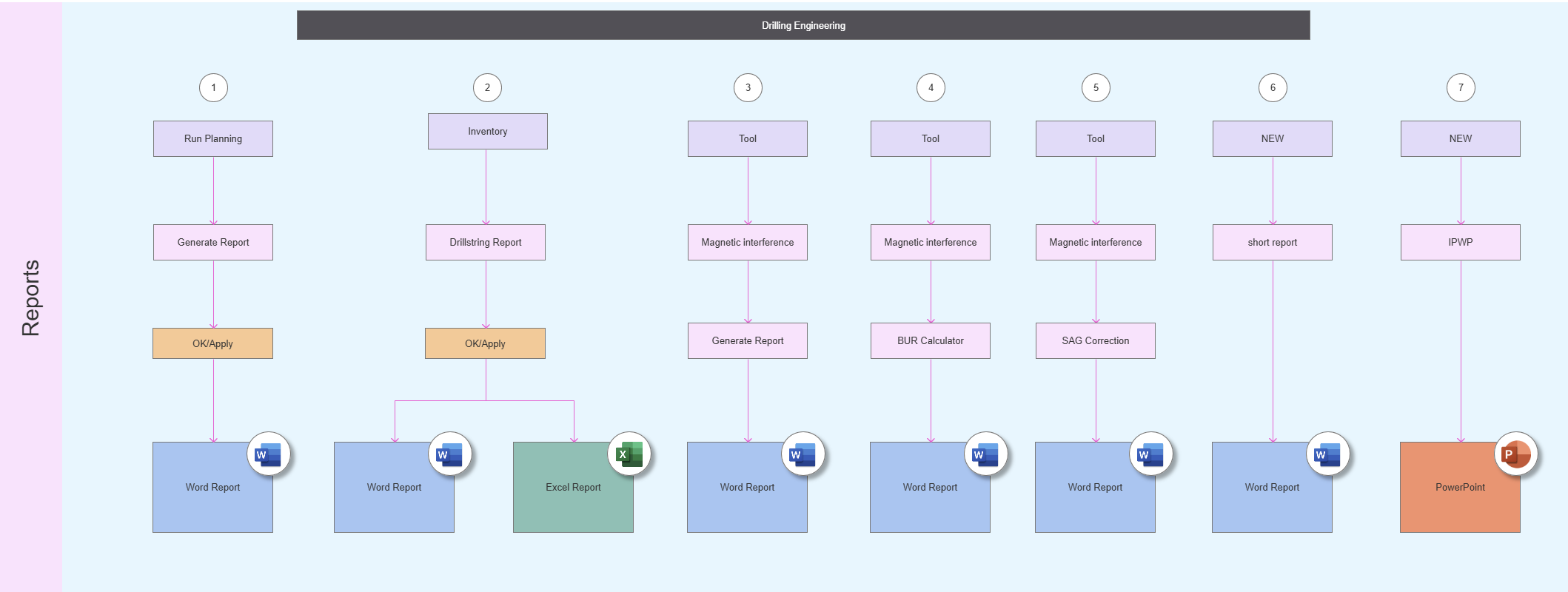Viewport: 1568px width, 592px height.
Task: Select Word Report box below short report
Action: (1272, 487)
